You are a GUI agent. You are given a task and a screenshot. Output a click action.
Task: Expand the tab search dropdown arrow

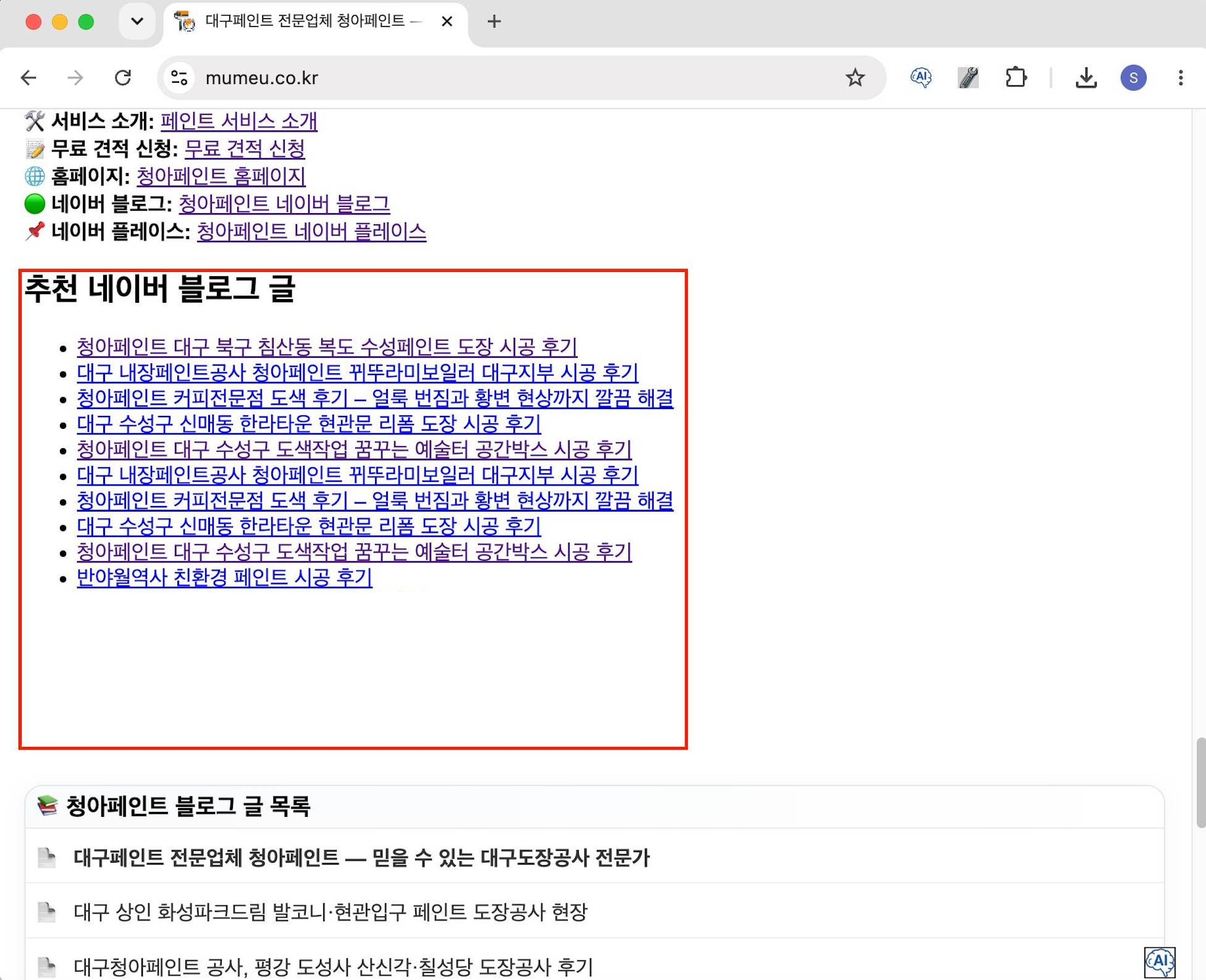click(137, 22)
